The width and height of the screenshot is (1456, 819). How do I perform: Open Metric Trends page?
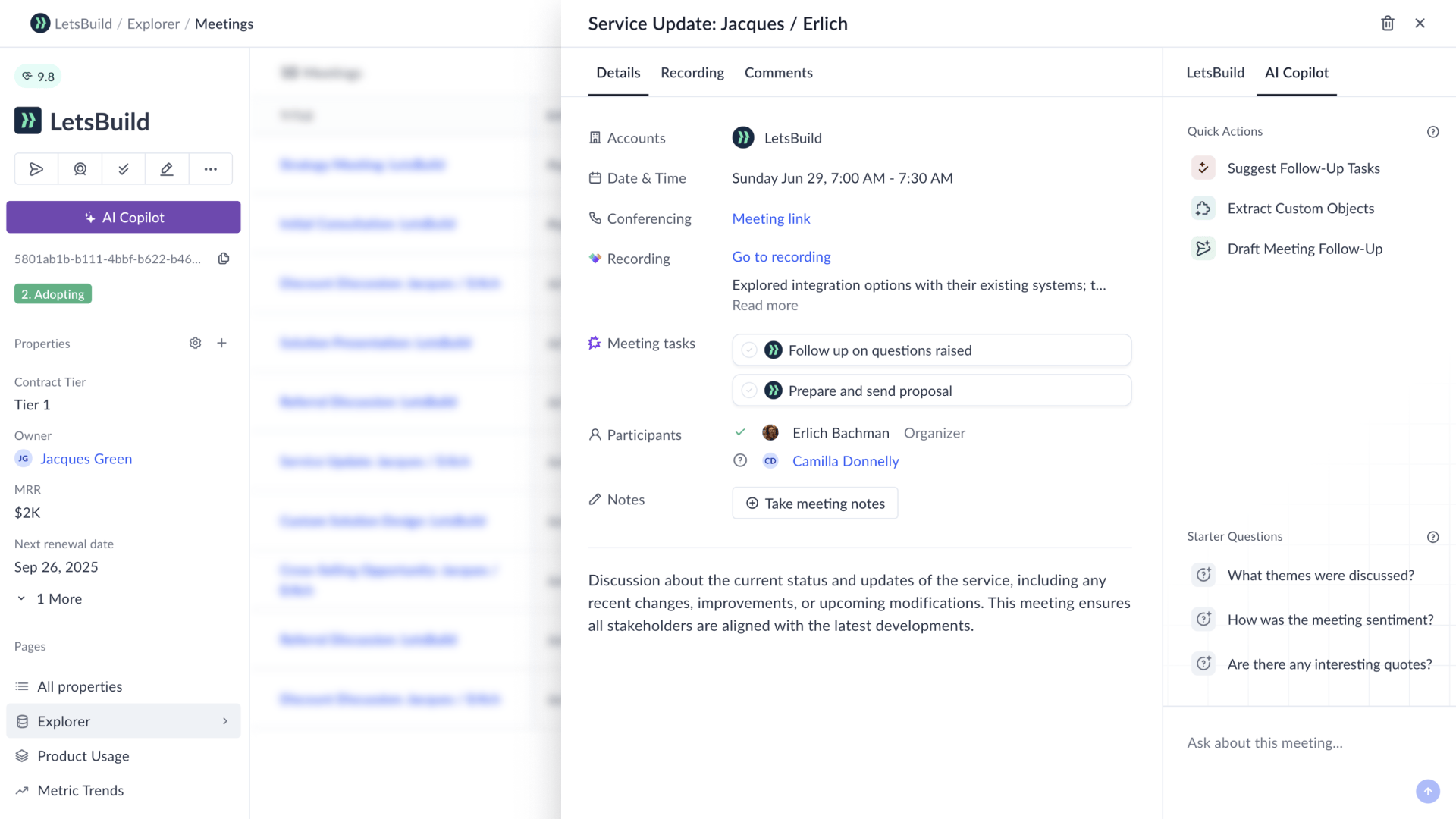[x=124, y=790]
